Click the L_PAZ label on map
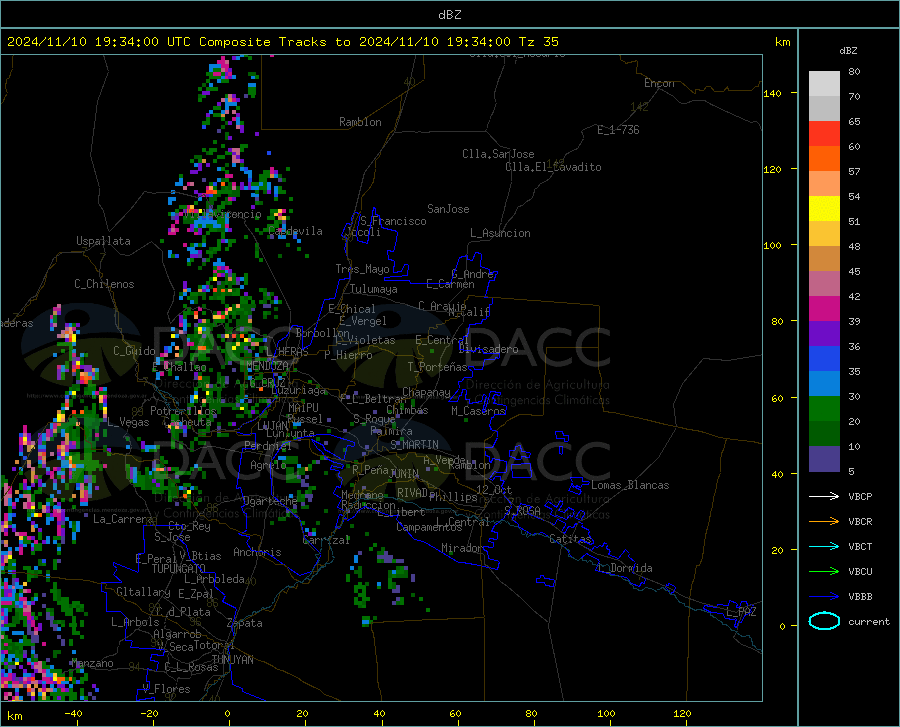This screenshot has width=900, height=727. (x=741, y=612)
